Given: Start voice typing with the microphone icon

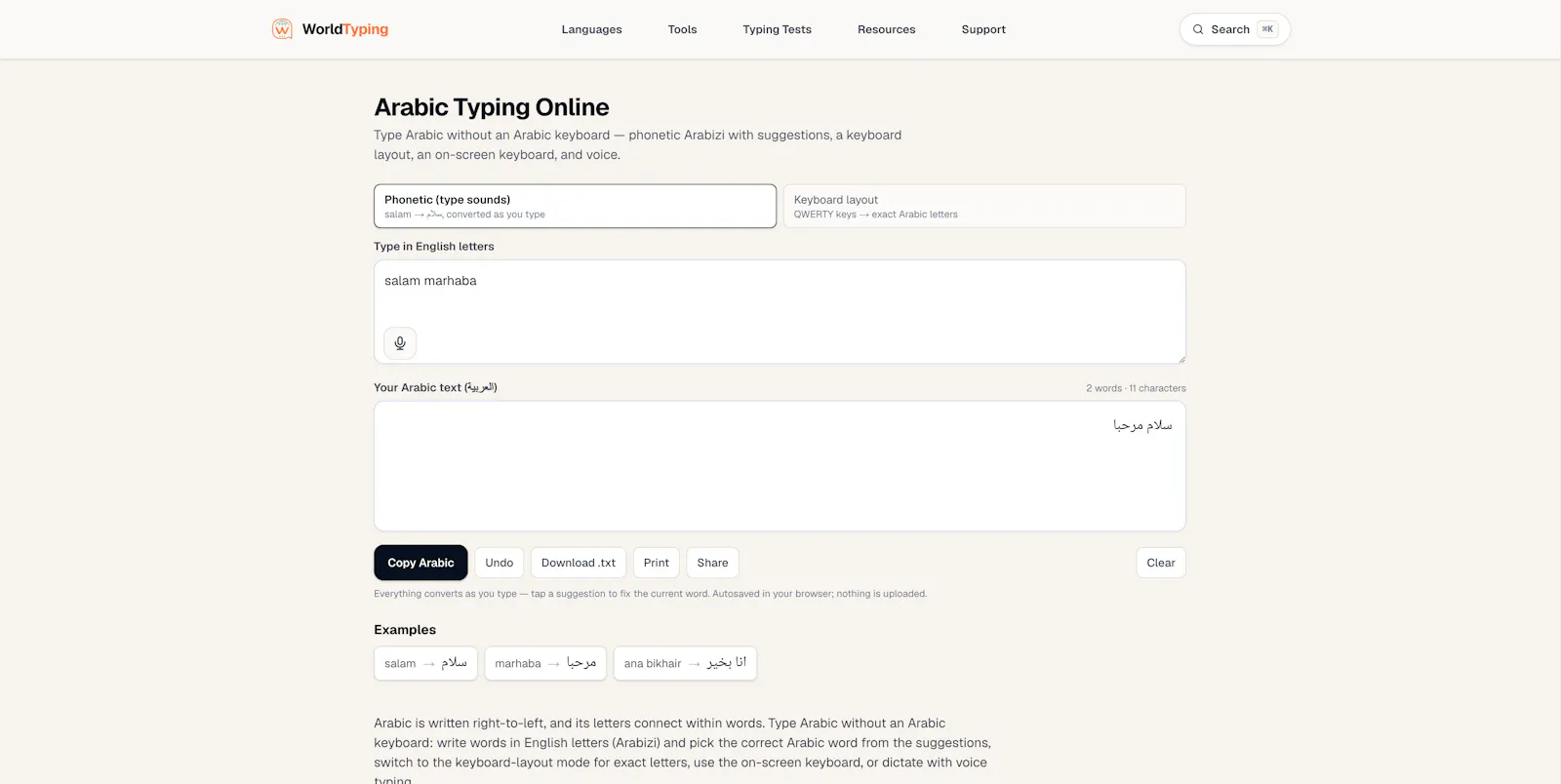Looking at the screenshot, I should (x=400, y=343).
